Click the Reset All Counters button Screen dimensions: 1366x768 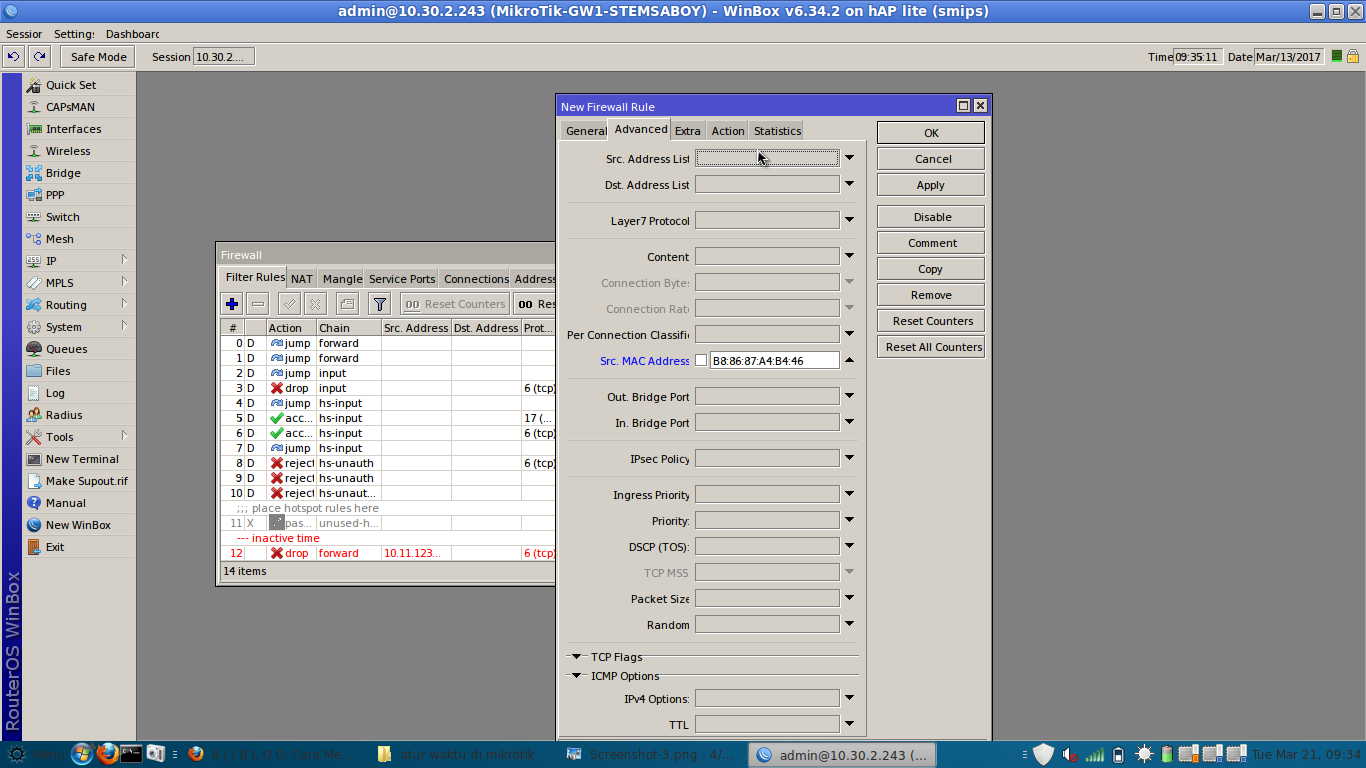pos(931,347)
